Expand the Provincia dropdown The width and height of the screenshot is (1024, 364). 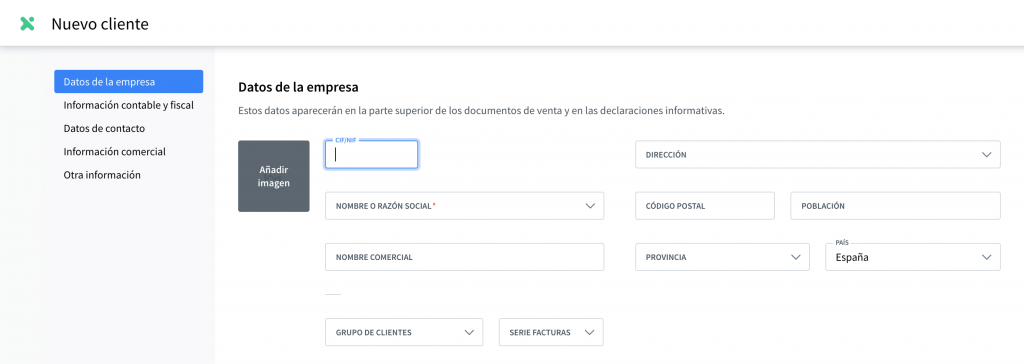(x=722, y=257)
